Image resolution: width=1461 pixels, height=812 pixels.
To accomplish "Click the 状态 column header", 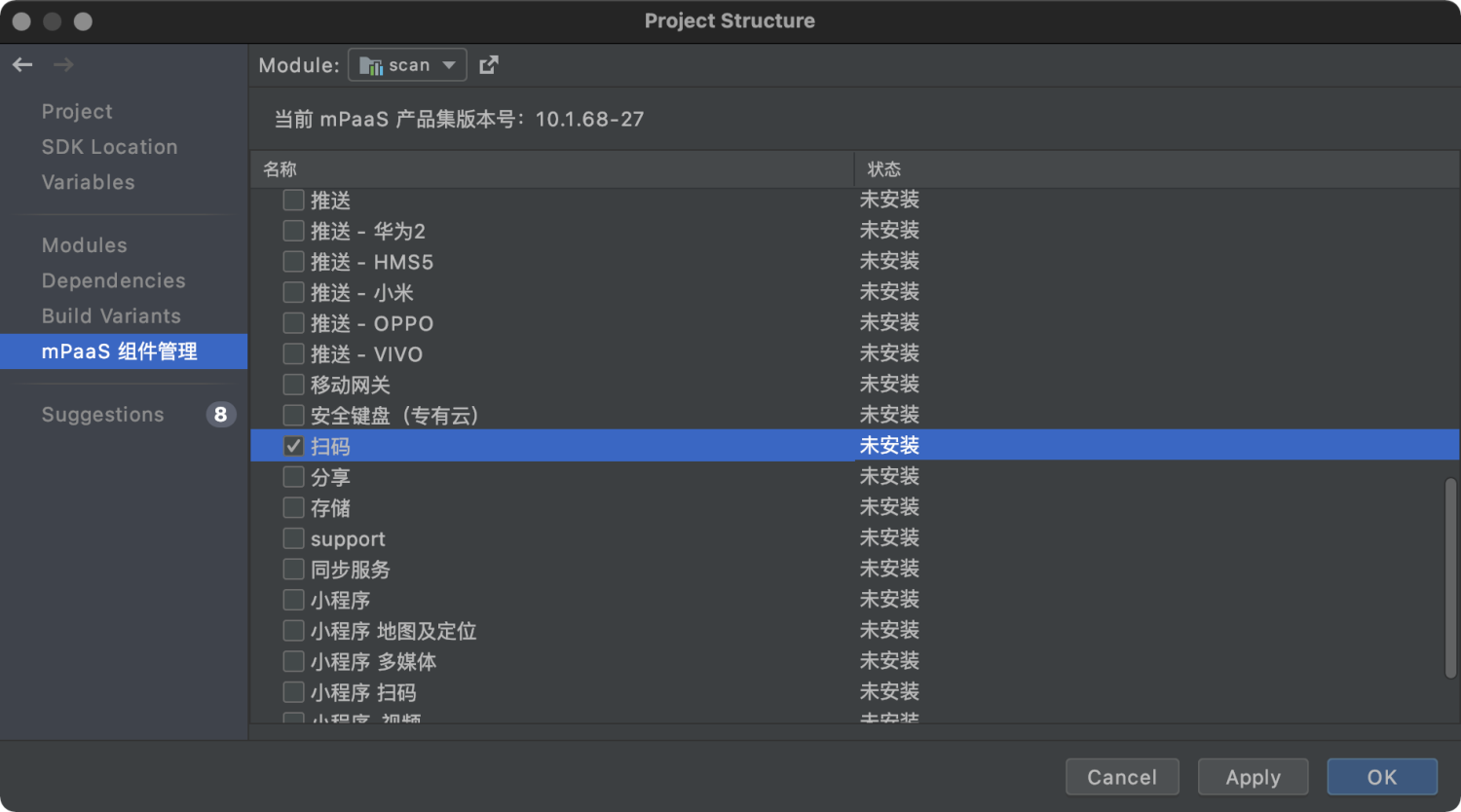I will tap(1157, 169).
